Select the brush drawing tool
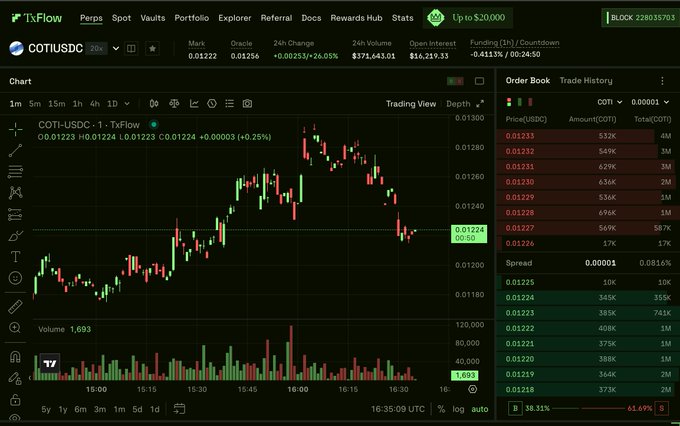 tap(15, 236)
